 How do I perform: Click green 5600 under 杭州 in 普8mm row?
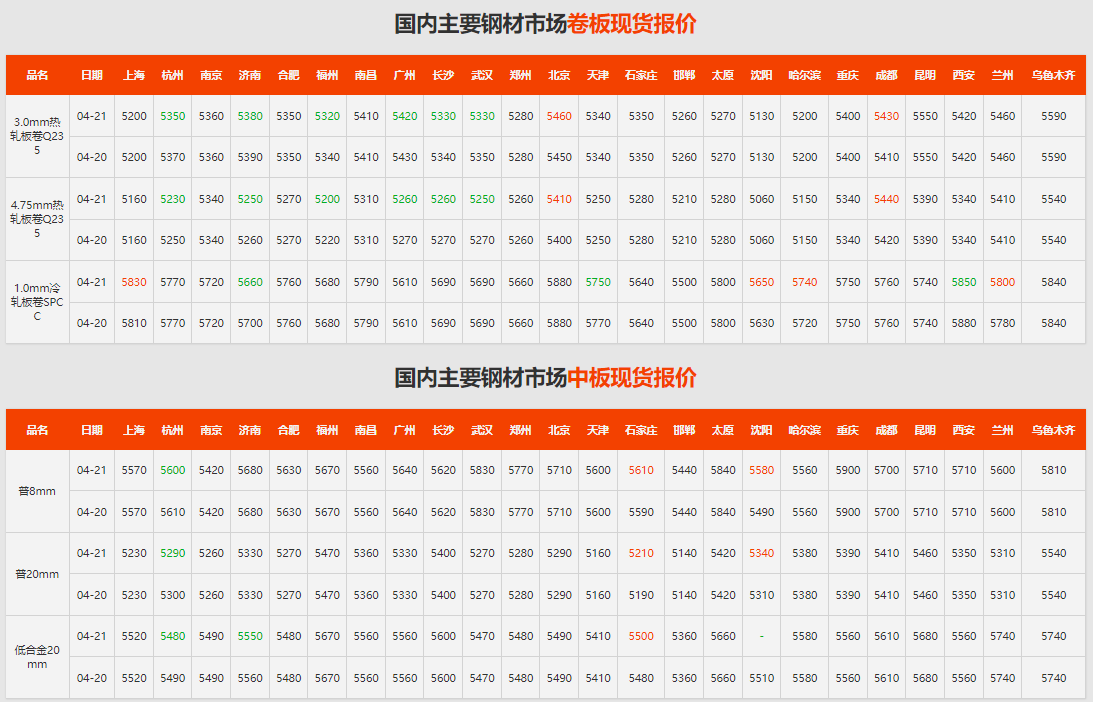coord(173,470)
